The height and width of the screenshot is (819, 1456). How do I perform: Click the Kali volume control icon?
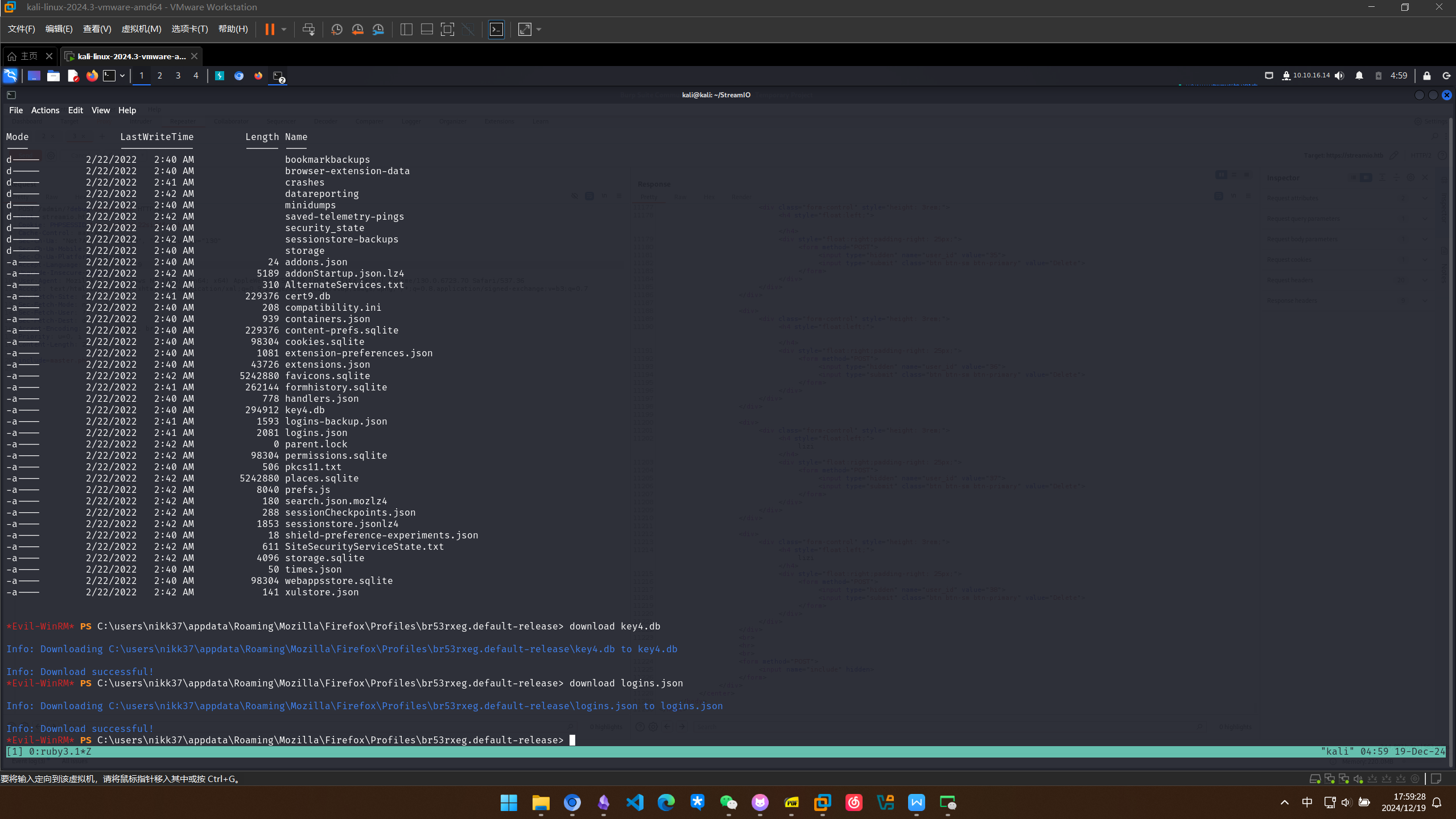click(1339, 76)
